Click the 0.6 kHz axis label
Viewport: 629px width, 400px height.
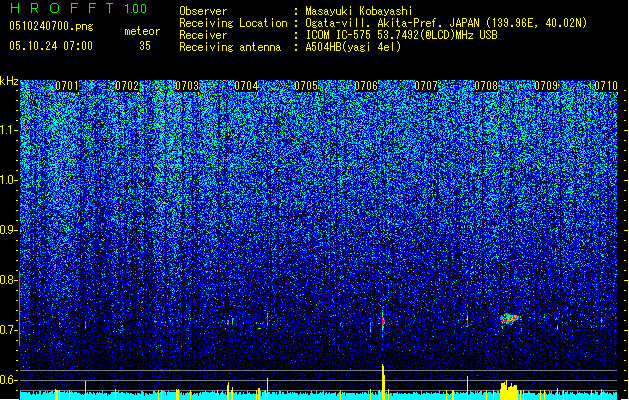[x=9, y=380]
